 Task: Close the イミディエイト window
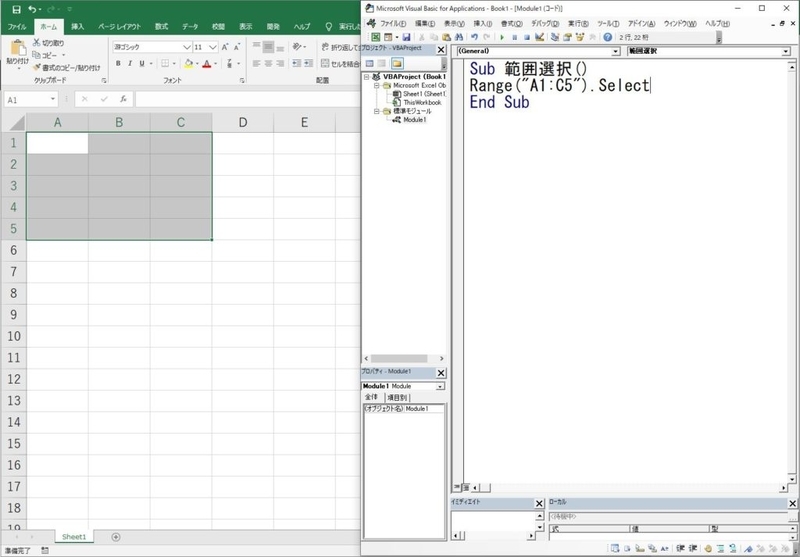[539, 503]
